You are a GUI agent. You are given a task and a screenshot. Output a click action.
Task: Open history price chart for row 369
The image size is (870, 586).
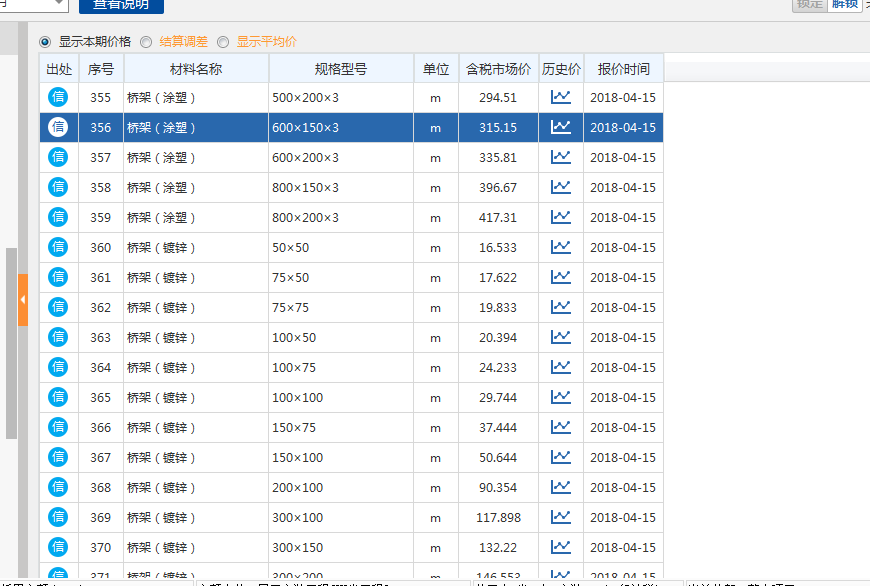[x=560, y=517]
